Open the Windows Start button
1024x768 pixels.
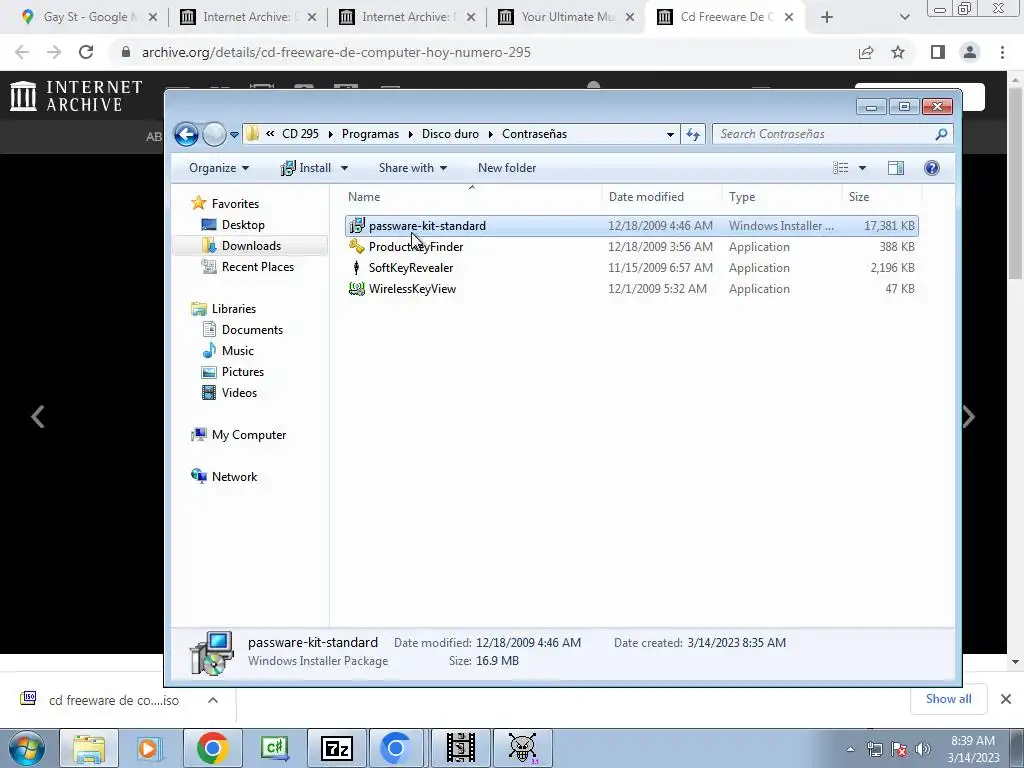26,748
